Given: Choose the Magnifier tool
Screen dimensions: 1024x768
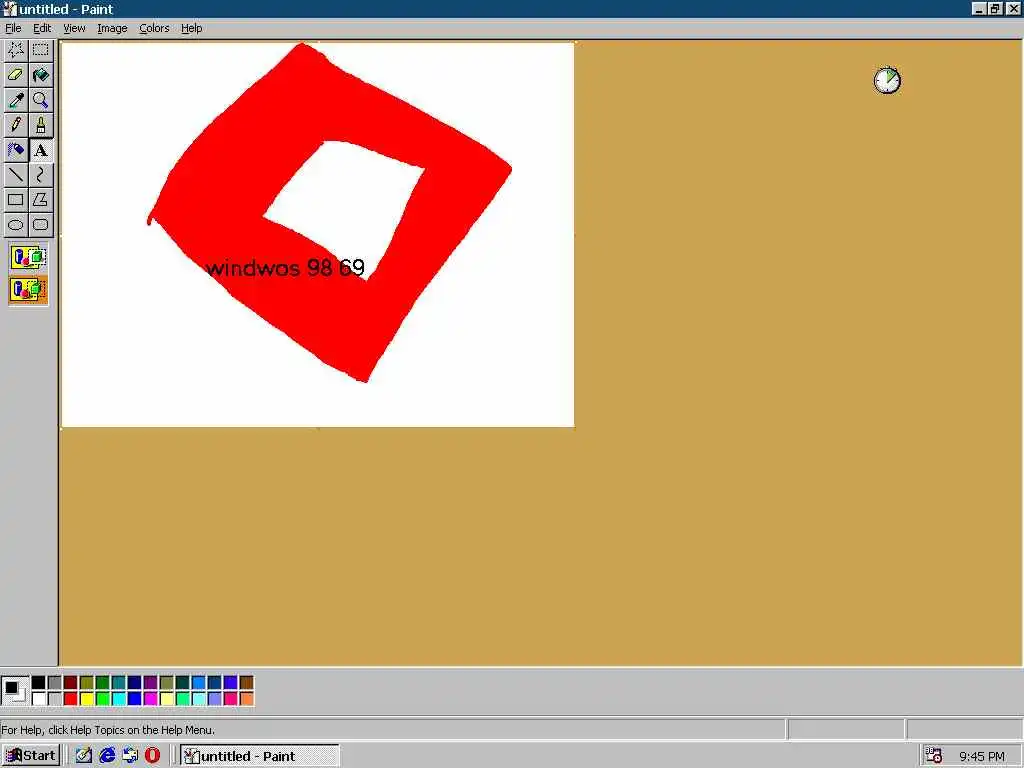Looking at the screenshot, I should [x=40, y=100].
